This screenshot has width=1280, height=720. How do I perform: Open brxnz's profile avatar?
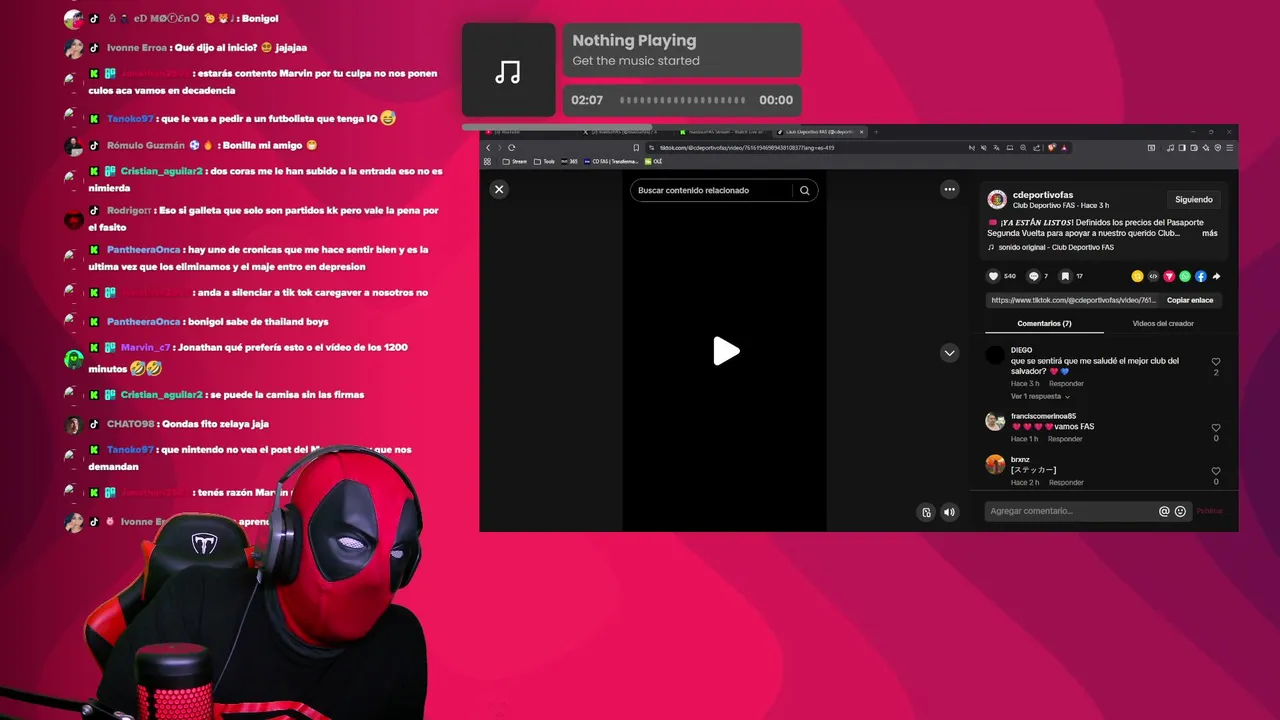pos(995,464)
